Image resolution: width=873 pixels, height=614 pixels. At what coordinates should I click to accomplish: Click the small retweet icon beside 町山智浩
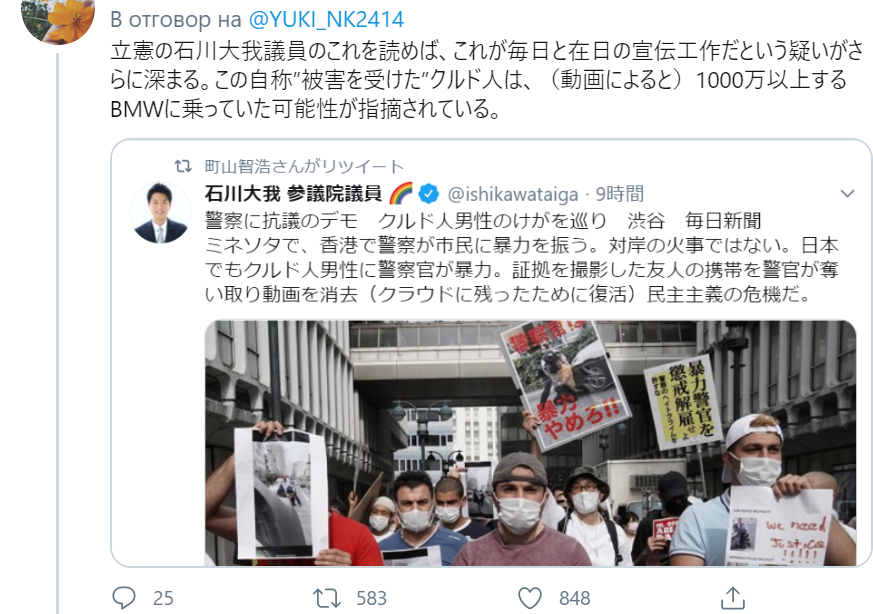pyautogui.click(x=183, y=166)
